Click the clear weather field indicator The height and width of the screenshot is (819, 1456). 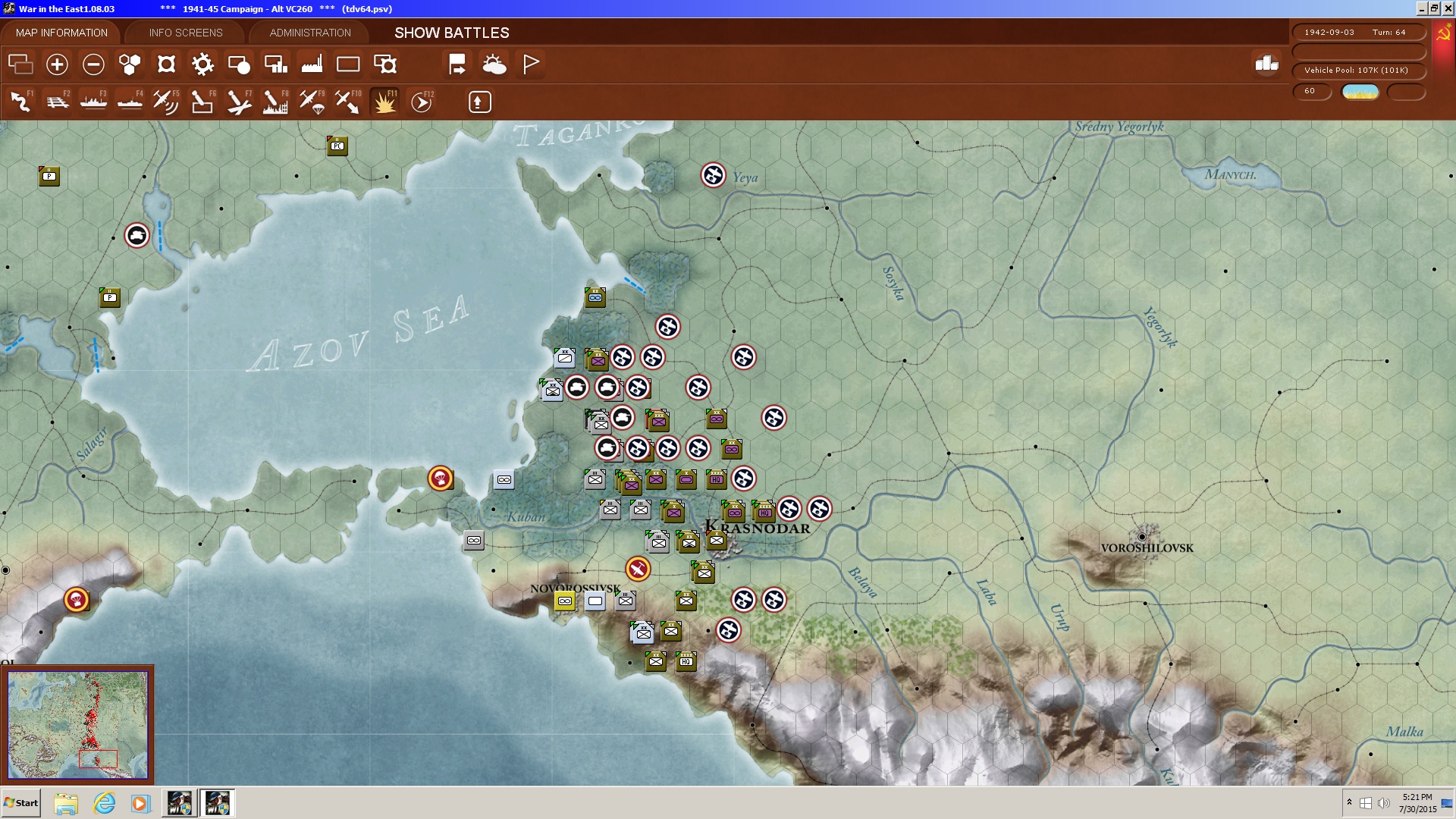click(x=1360, y=92)
